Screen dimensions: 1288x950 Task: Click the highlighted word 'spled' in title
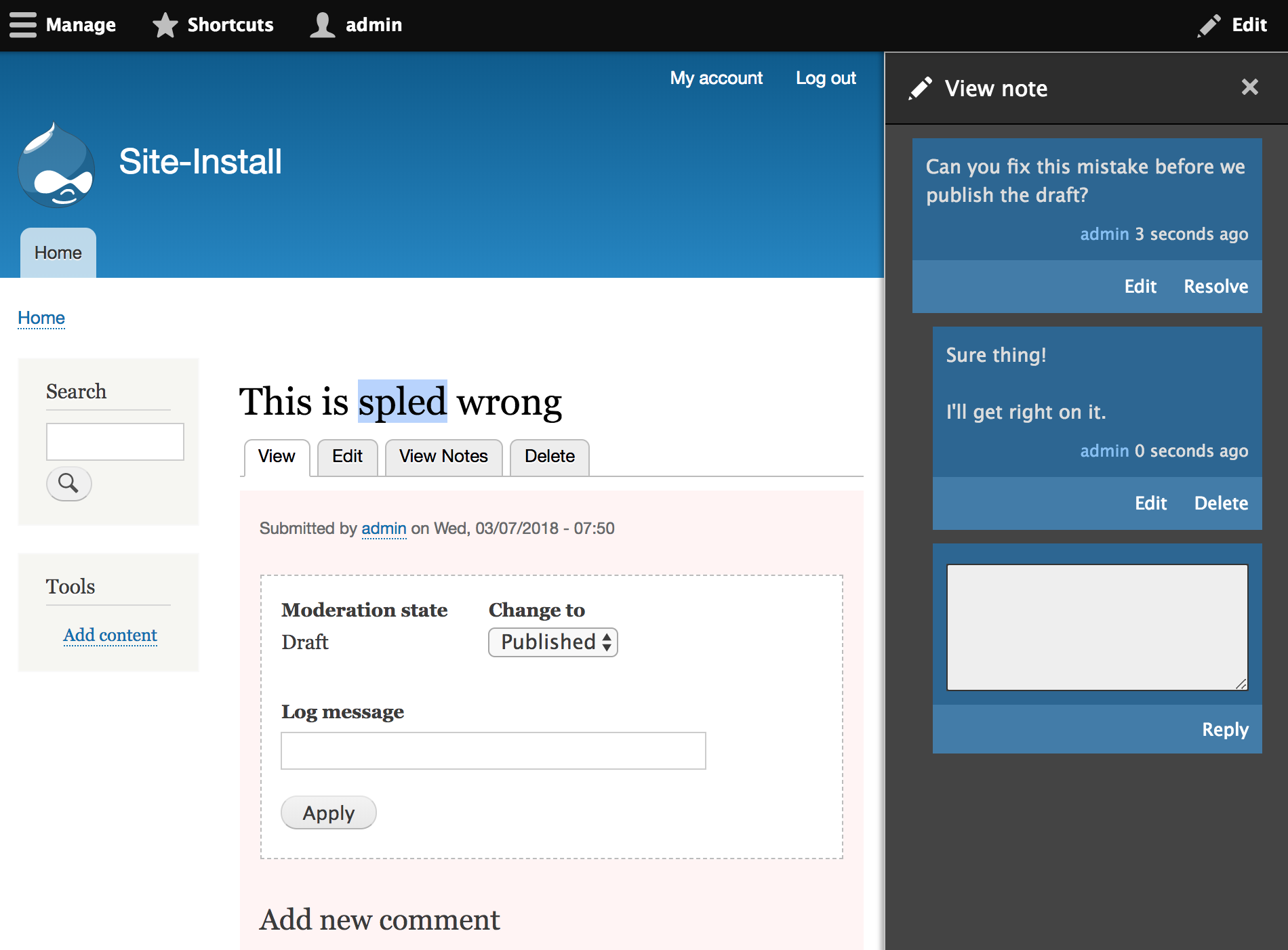[402, 402]
